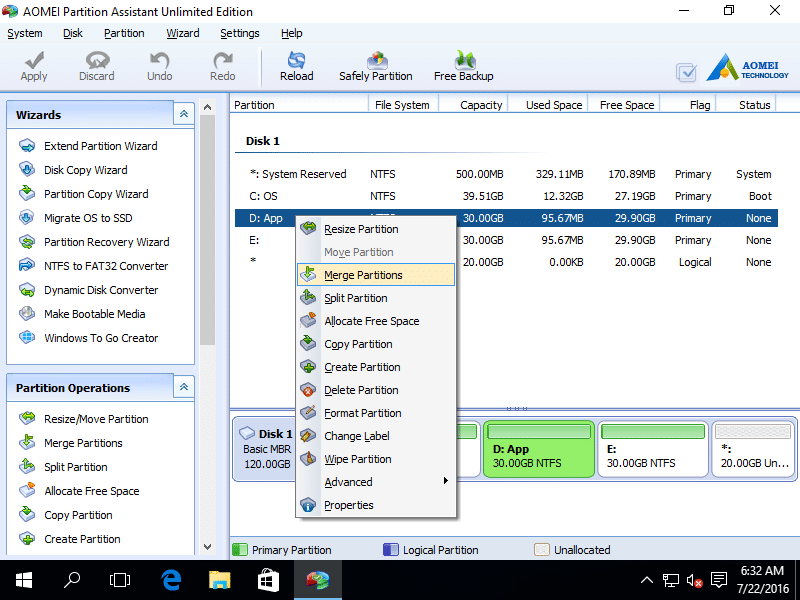Select the D: App block in disk map
The image size is (800, 600).
click(x=539, y=449)
